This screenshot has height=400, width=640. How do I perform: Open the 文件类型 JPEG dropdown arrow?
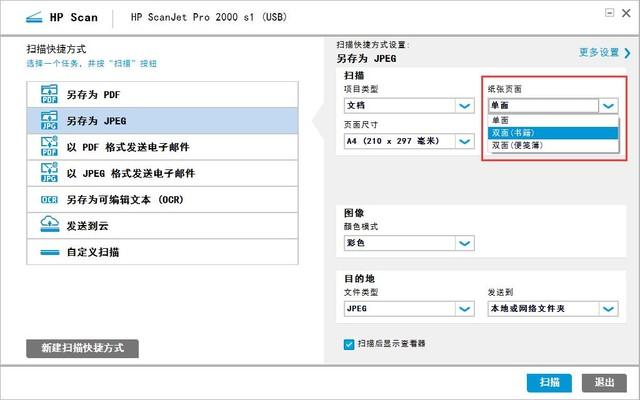pyautogui.click(x=464, y=309)
